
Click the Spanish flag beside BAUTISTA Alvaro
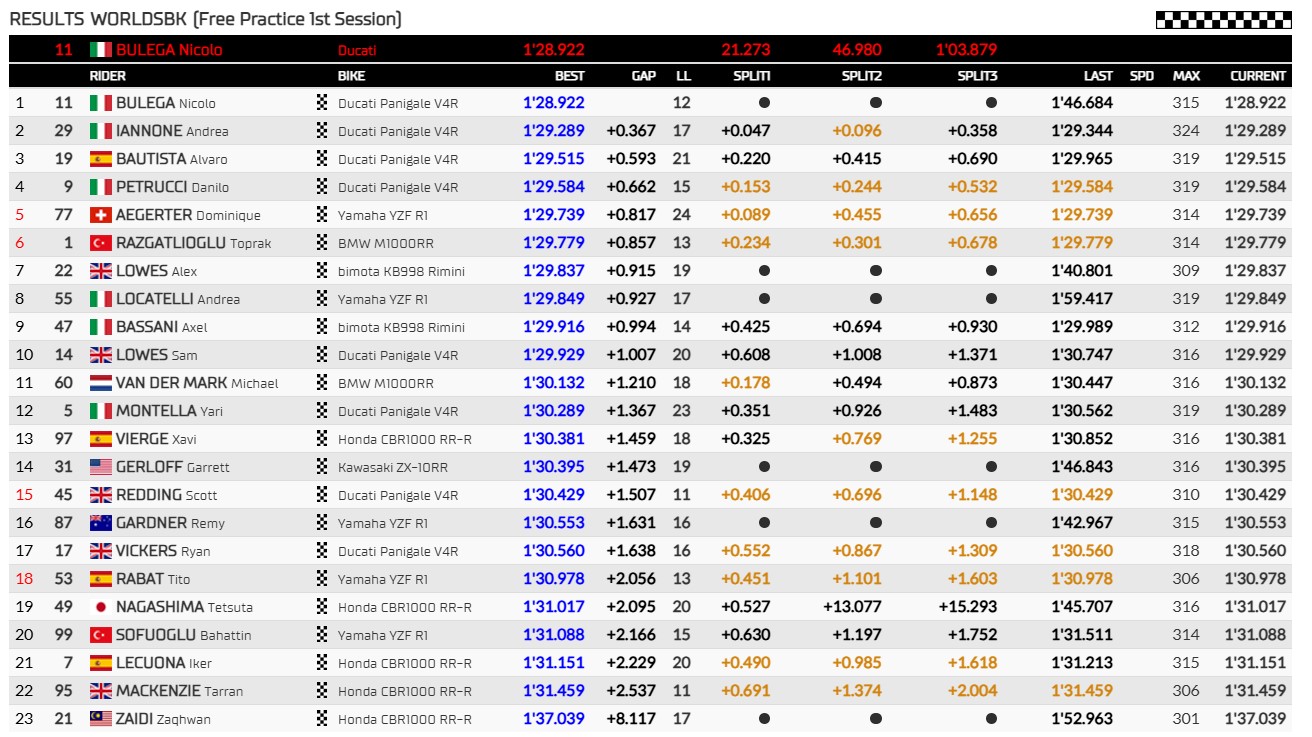point(100,159)
